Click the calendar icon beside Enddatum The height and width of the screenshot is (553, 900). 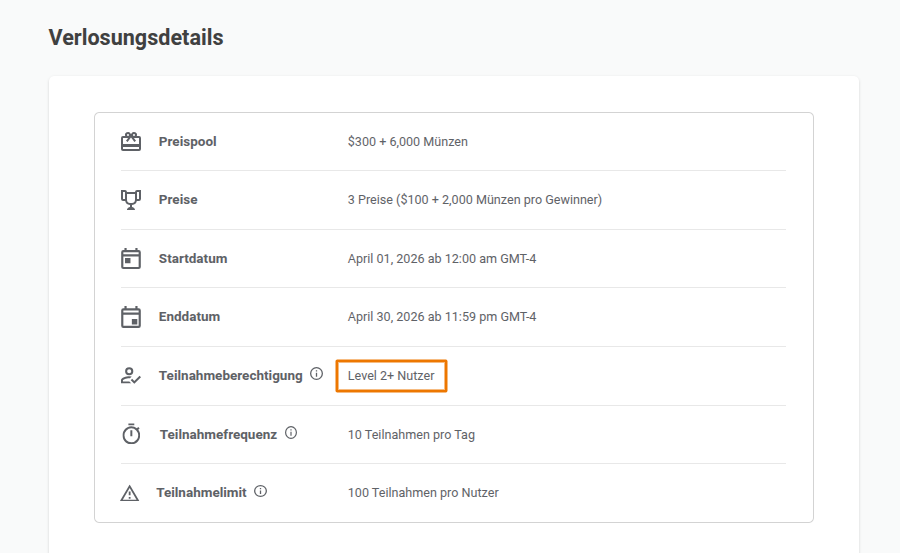131,317
